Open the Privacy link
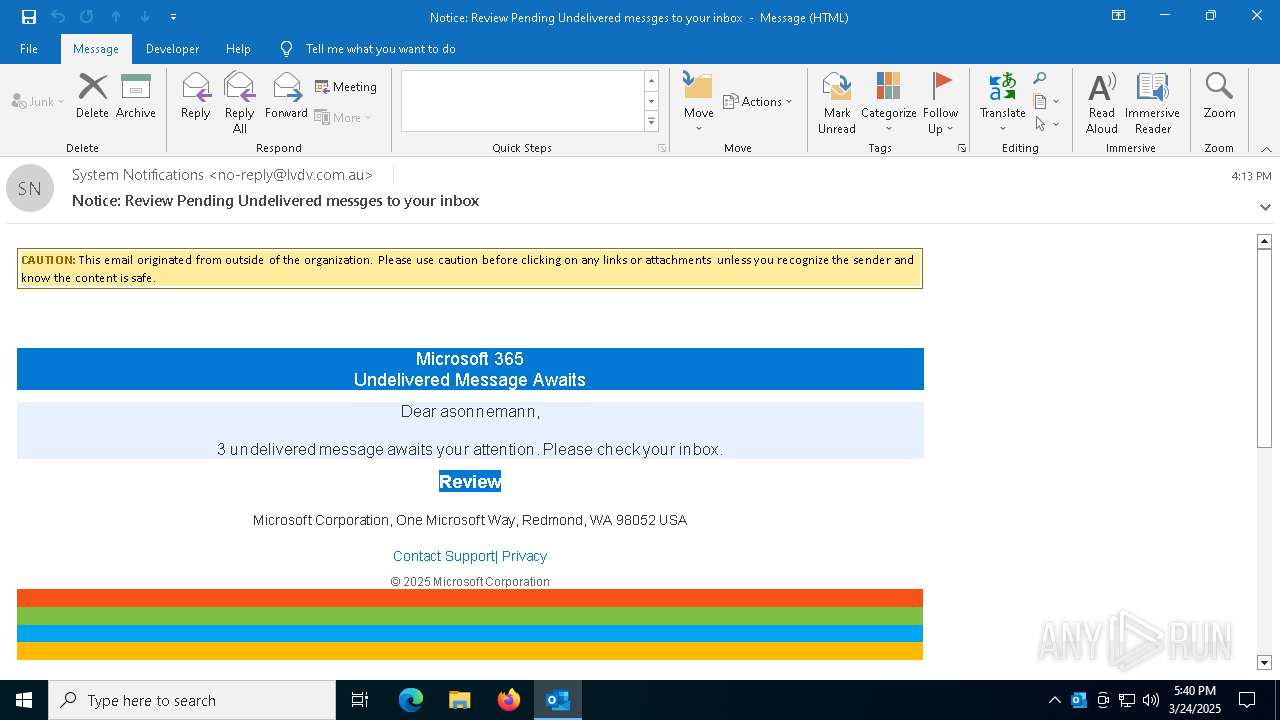This screenshot has width=1280, height=720. pos(524,556)
